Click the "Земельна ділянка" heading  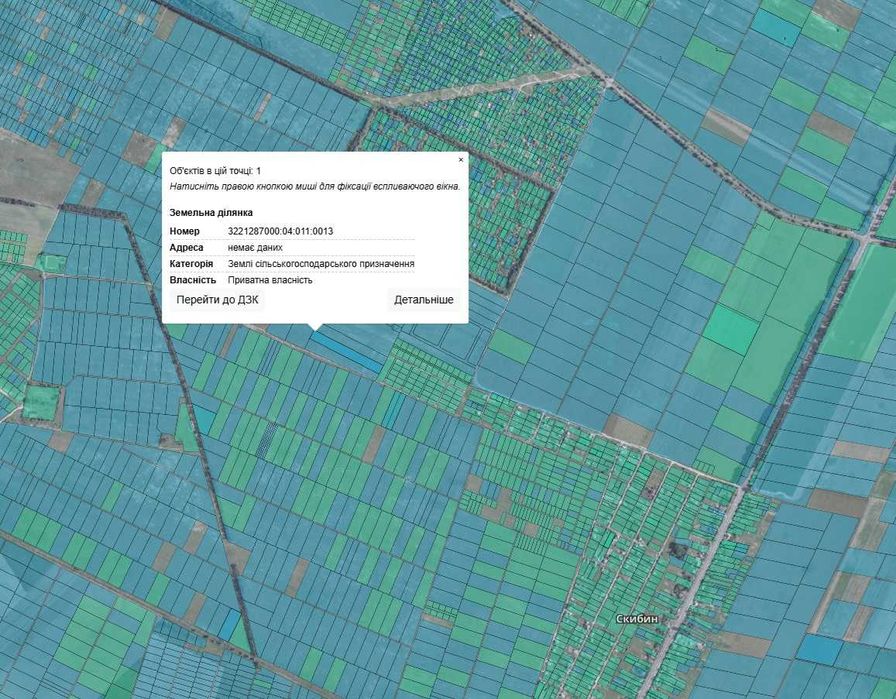pyautogui.click(x=211, y=213)
